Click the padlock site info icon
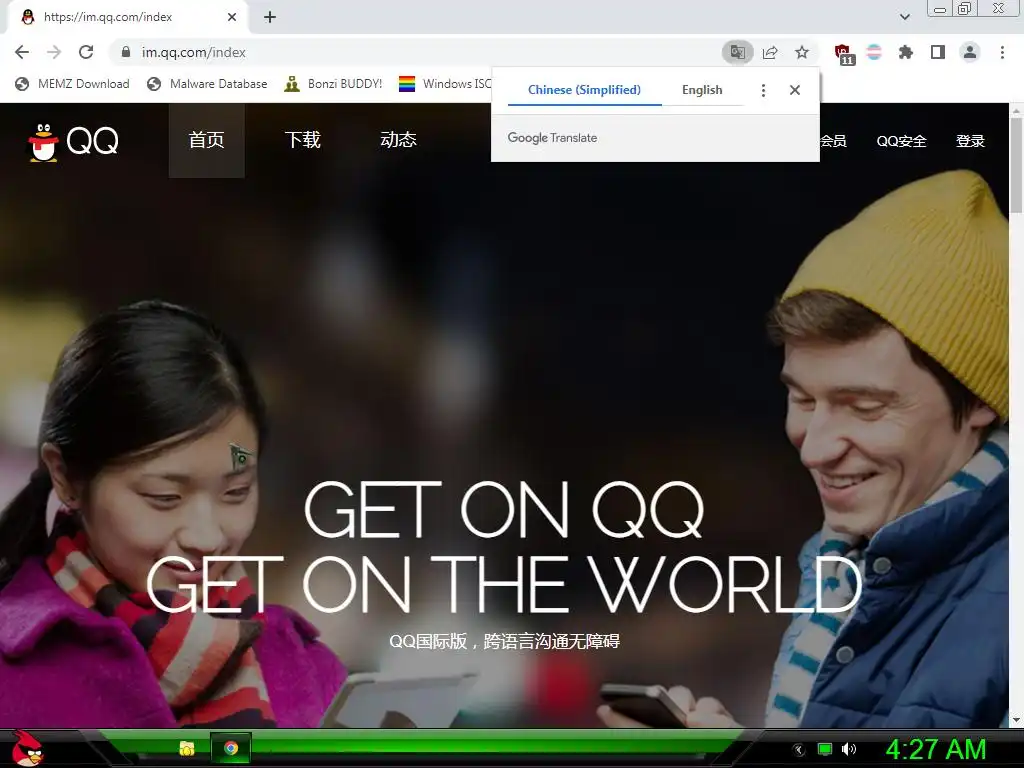 pyautogui.click(x=126, y=52)
